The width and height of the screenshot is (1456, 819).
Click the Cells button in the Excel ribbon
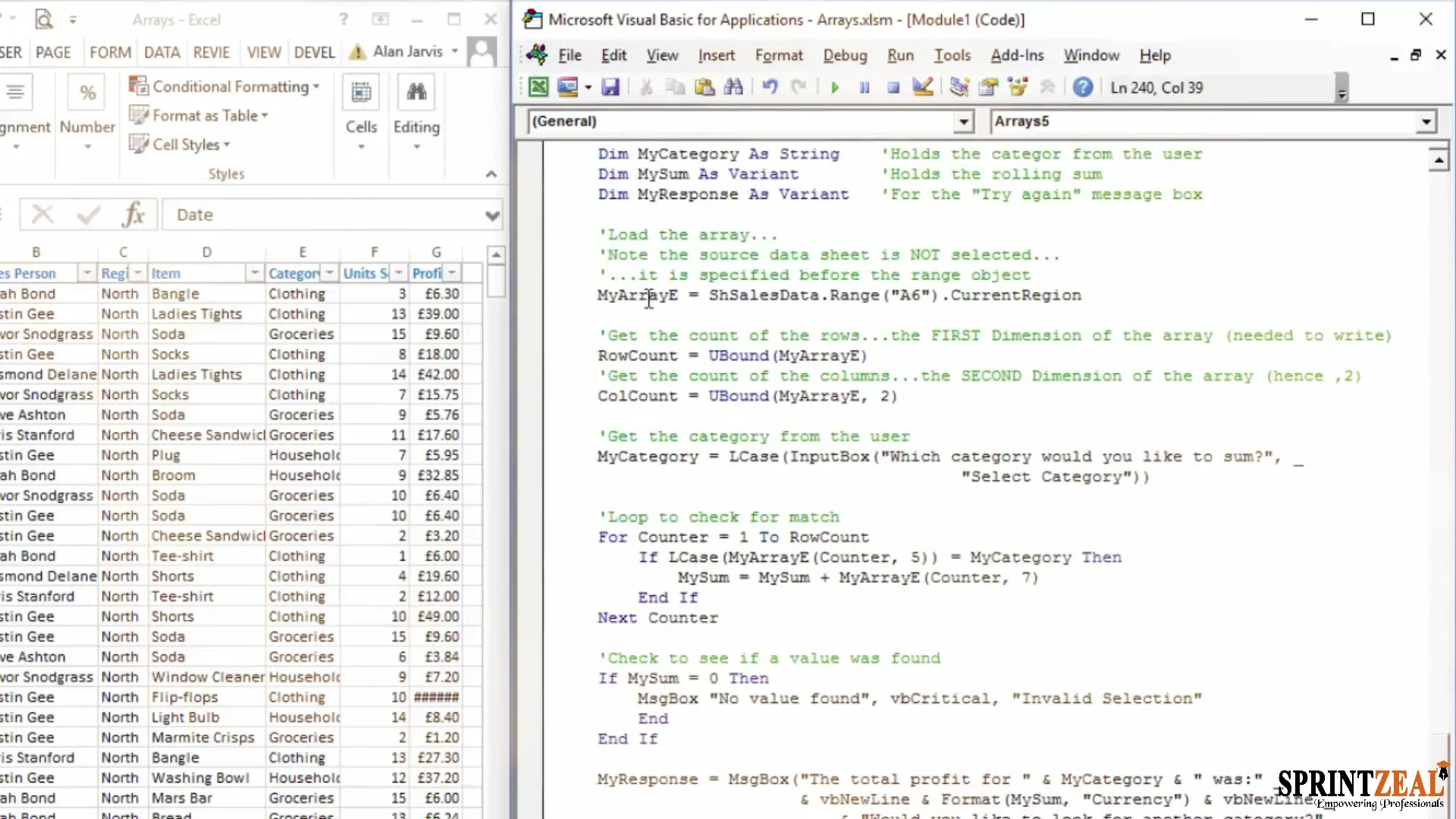pyautogui.click(x=361, y=112)
